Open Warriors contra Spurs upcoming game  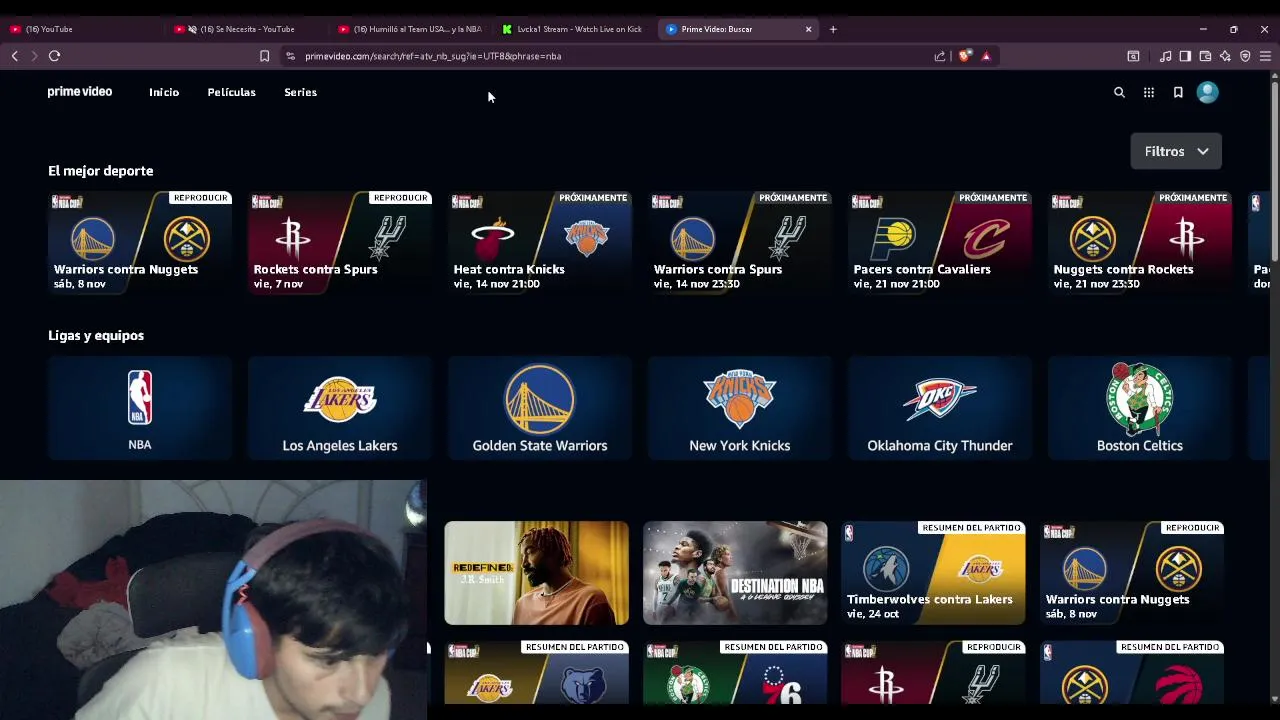tap(740, 242)
